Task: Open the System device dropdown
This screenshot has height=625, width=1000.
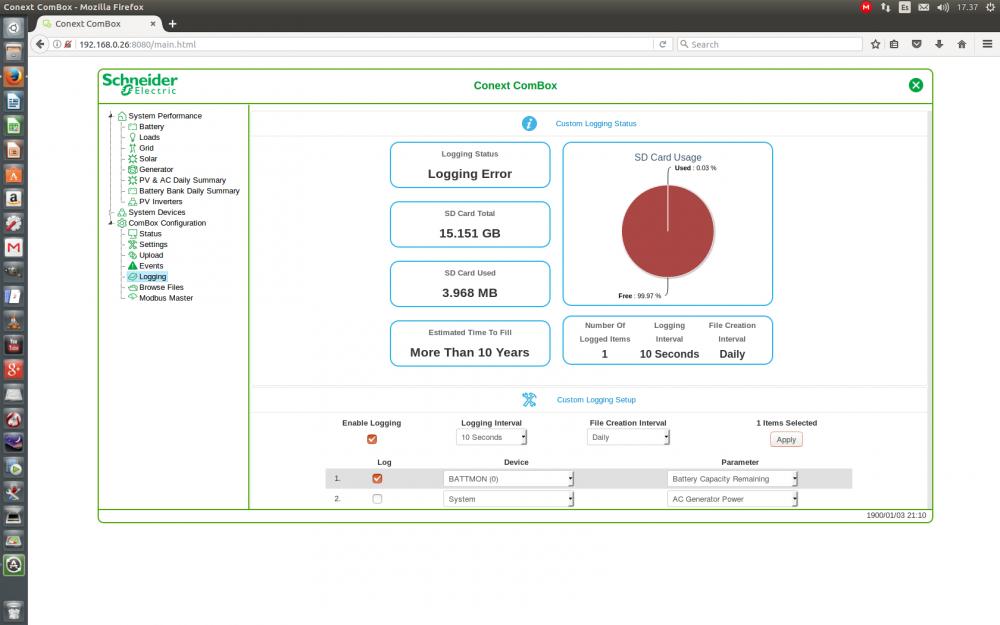Action: 508,499
